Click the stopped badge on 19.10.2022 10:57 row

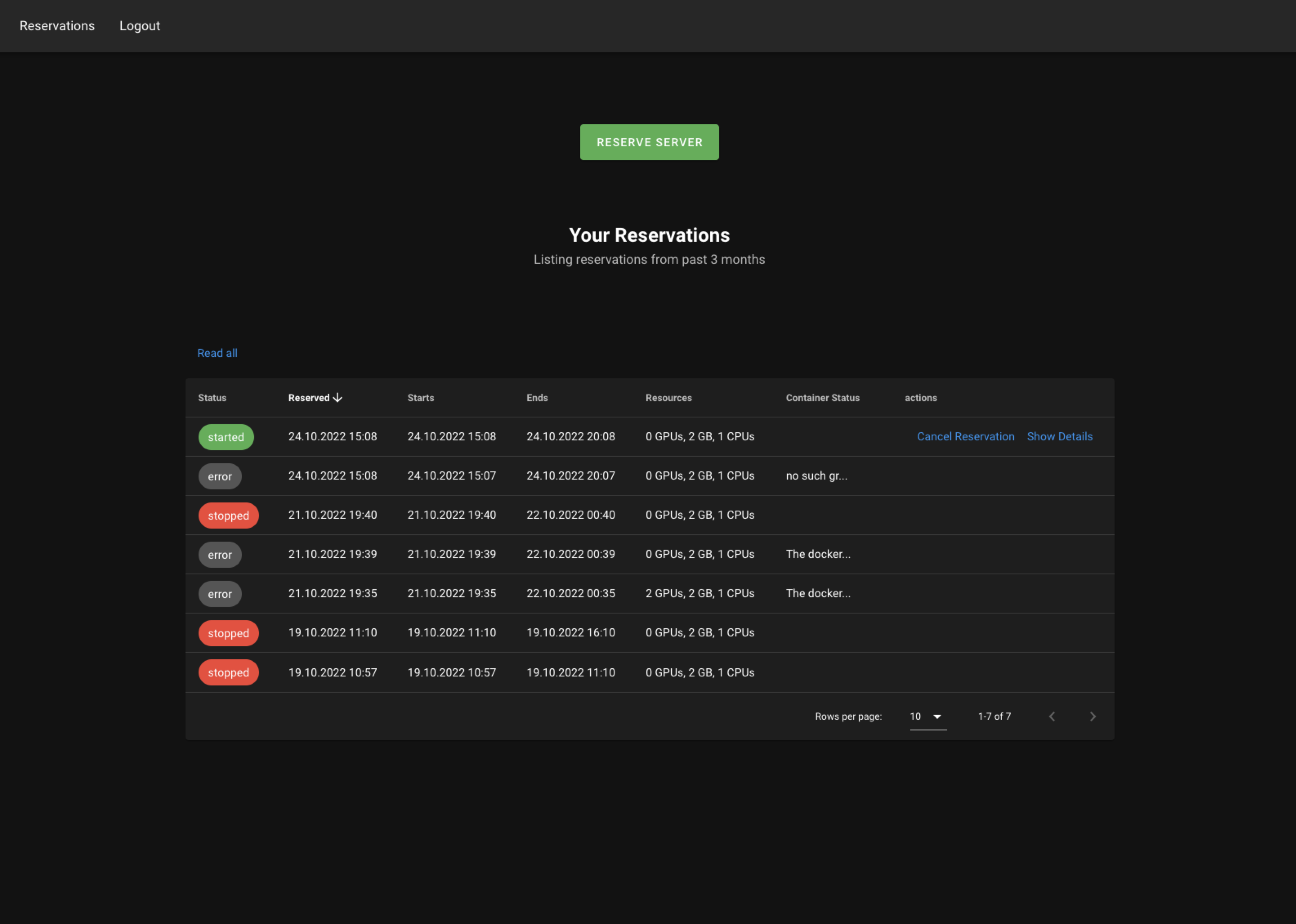[228, 672]
